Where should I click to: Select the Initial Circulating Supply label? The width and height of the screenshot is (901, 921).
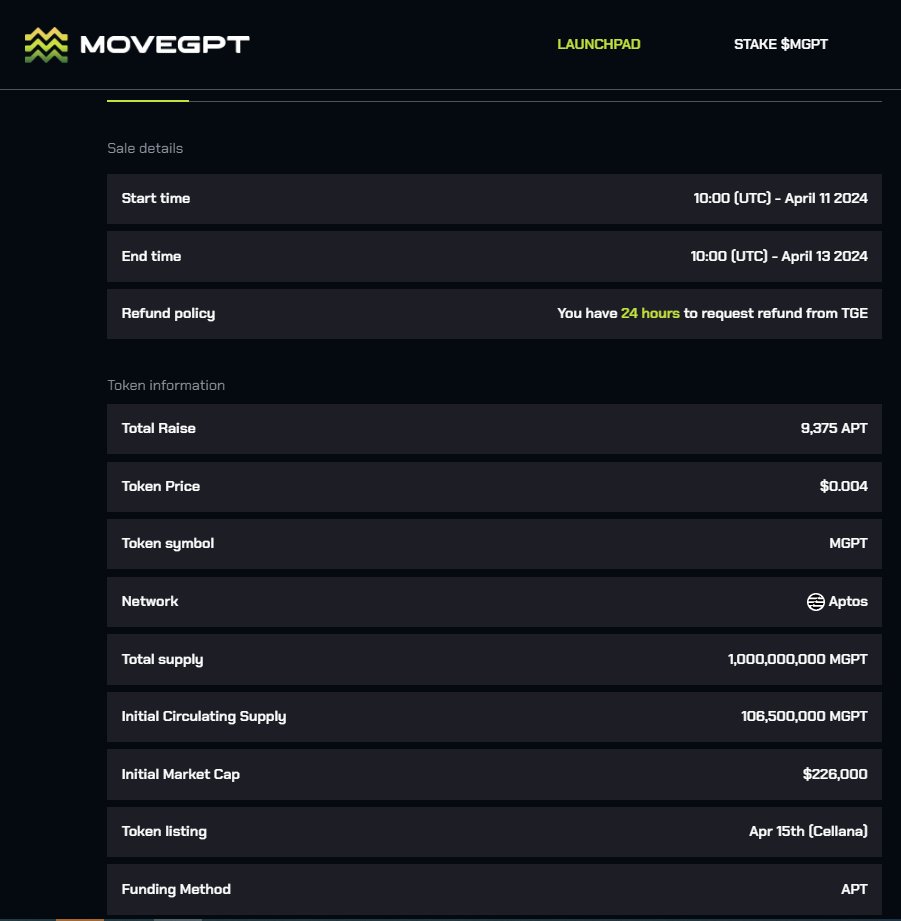203,717
